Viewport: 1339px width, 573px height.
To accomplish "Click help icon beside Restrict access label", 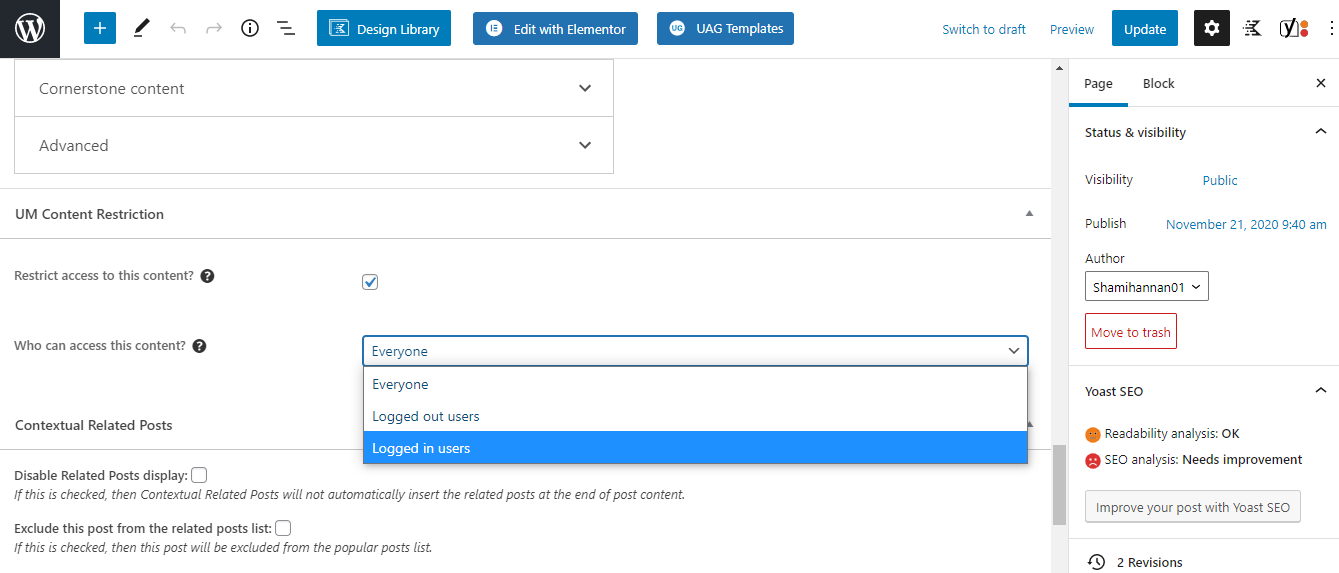I will tap(207, 276).
